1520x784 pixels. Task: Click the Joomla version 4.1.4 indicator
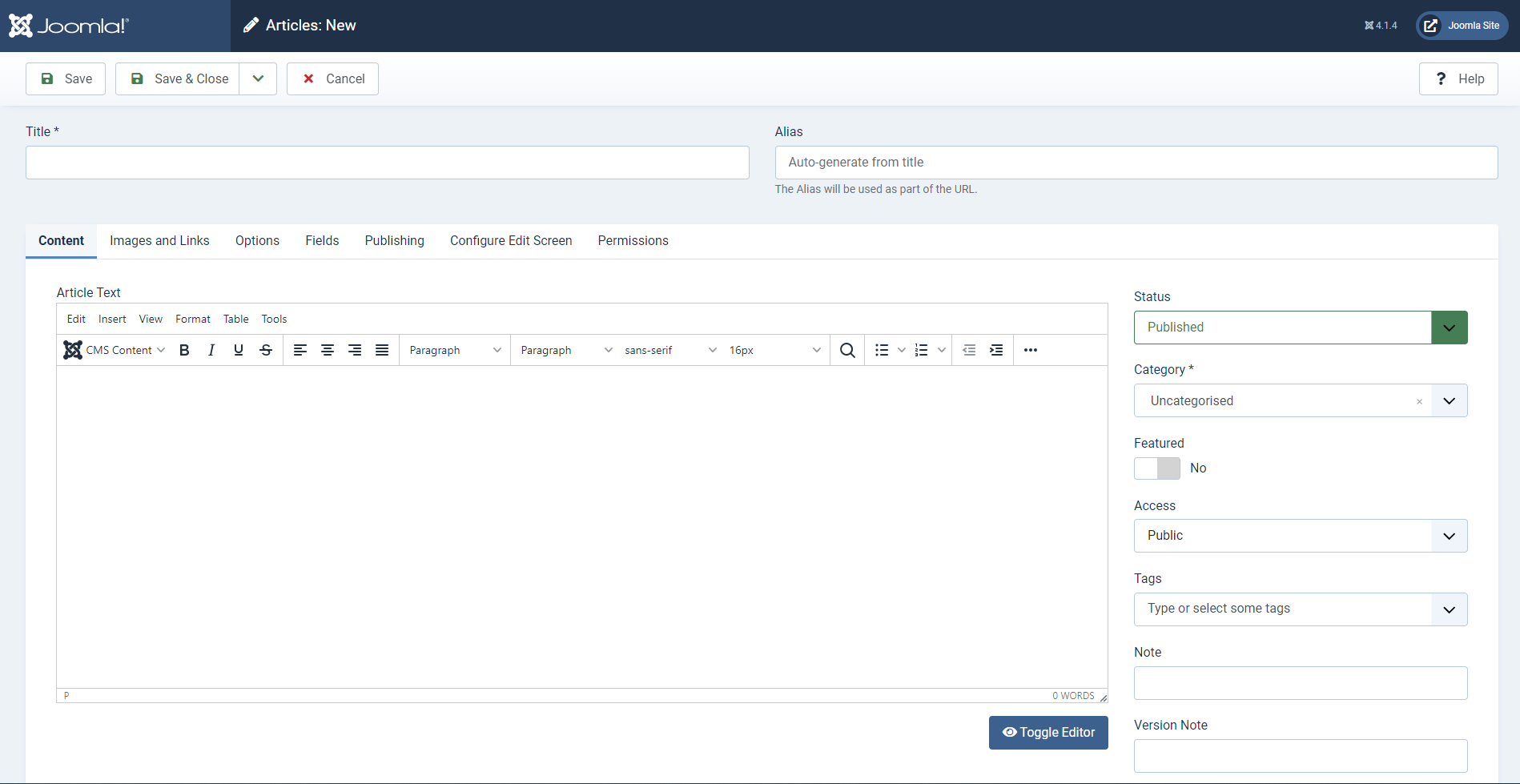point(1381,26)
